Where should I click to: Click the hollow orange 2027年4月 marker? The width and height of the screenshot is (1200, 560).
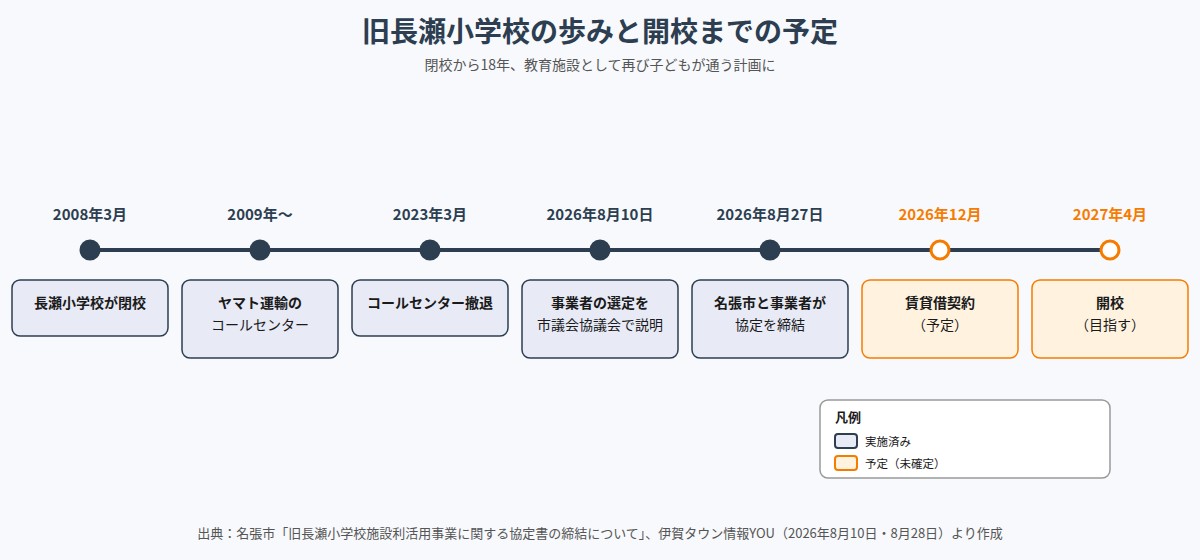(1110, 250)
